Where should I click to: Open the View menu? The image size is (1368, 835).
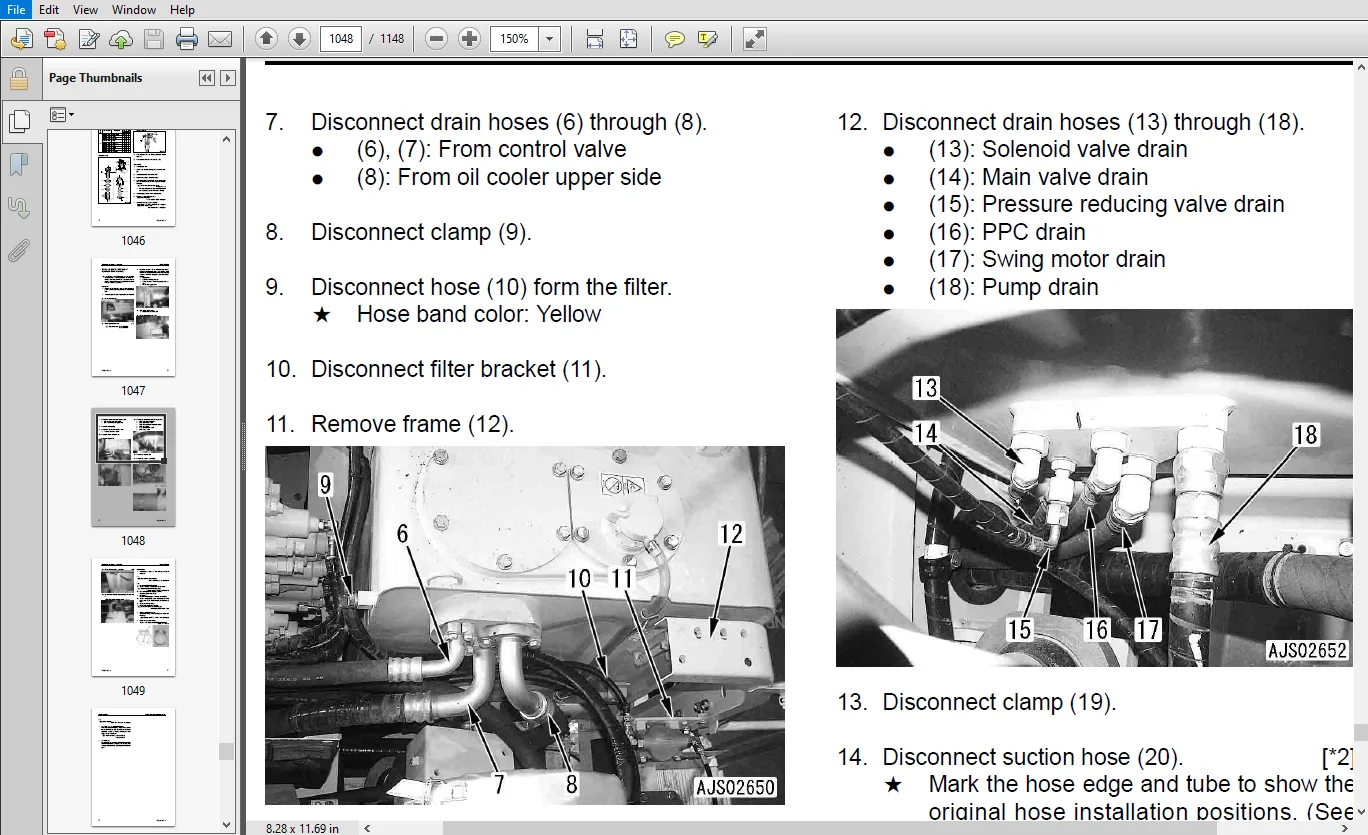[x=85, y=9]
